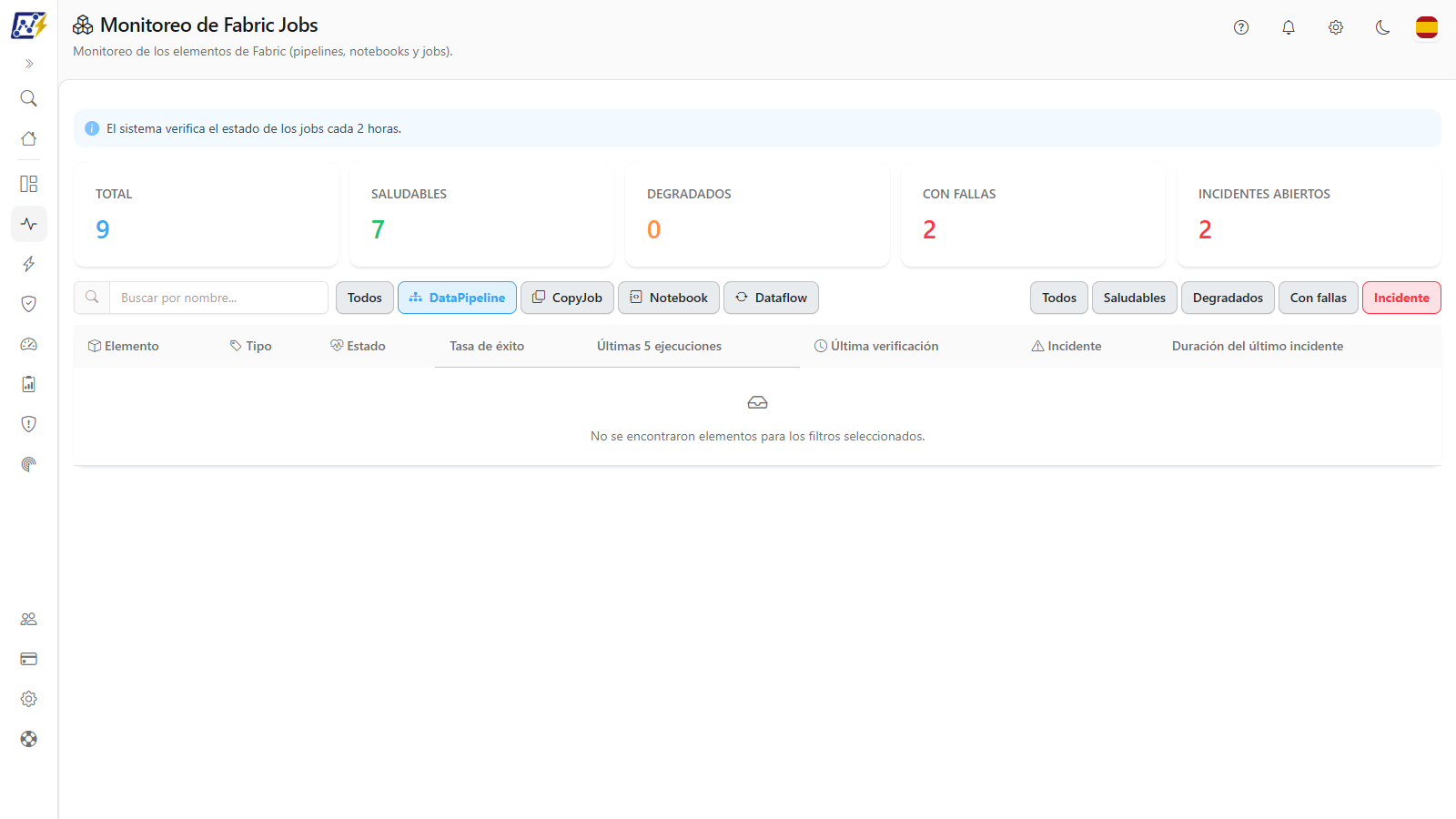Open the clipboard chart report icon
The width and height of the screenshot is (1456, 819).
click(29, 384)
